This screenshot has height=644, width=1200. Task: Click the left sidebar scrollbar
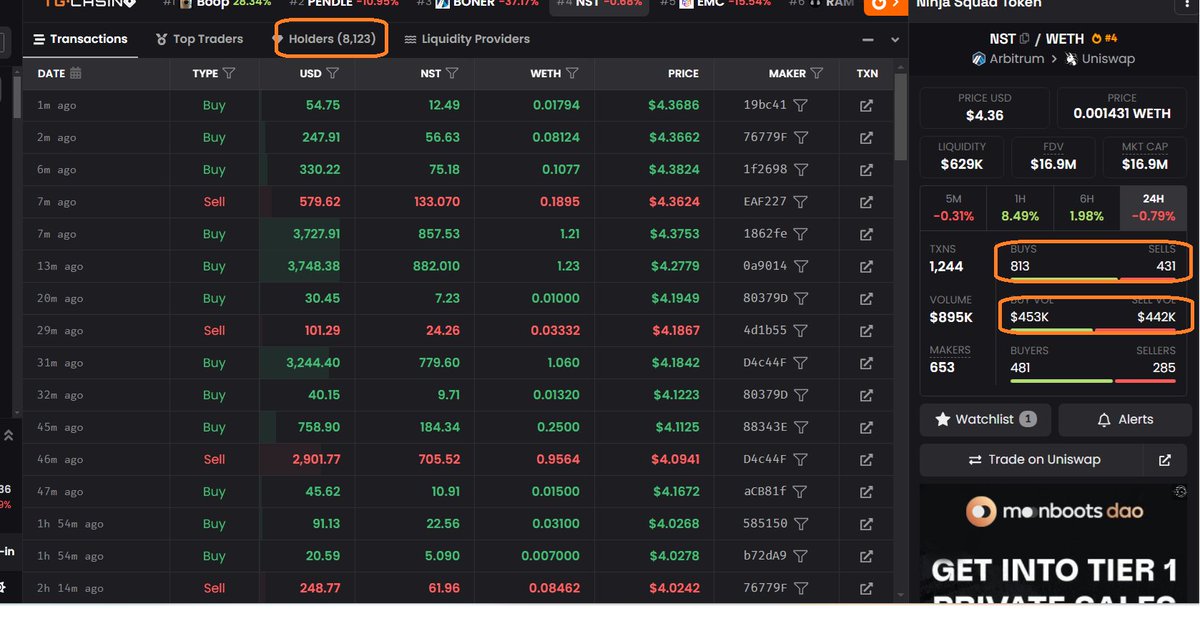pos(18,97)
